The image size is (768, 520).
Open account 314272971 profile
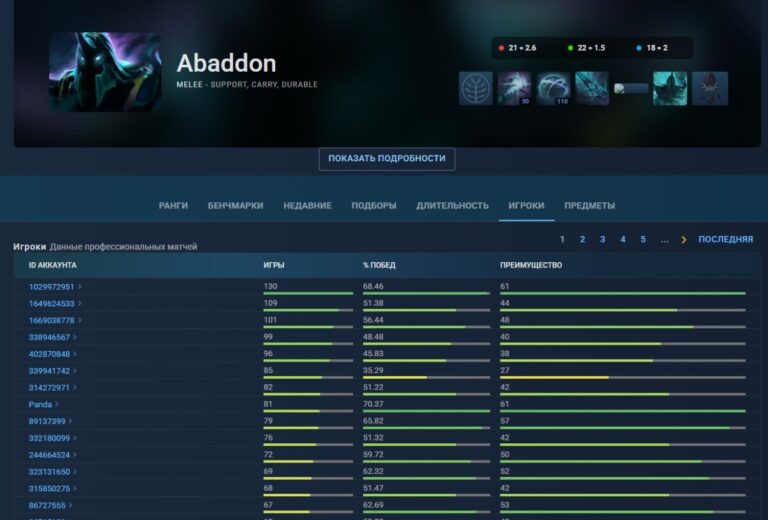pos(49,388)
